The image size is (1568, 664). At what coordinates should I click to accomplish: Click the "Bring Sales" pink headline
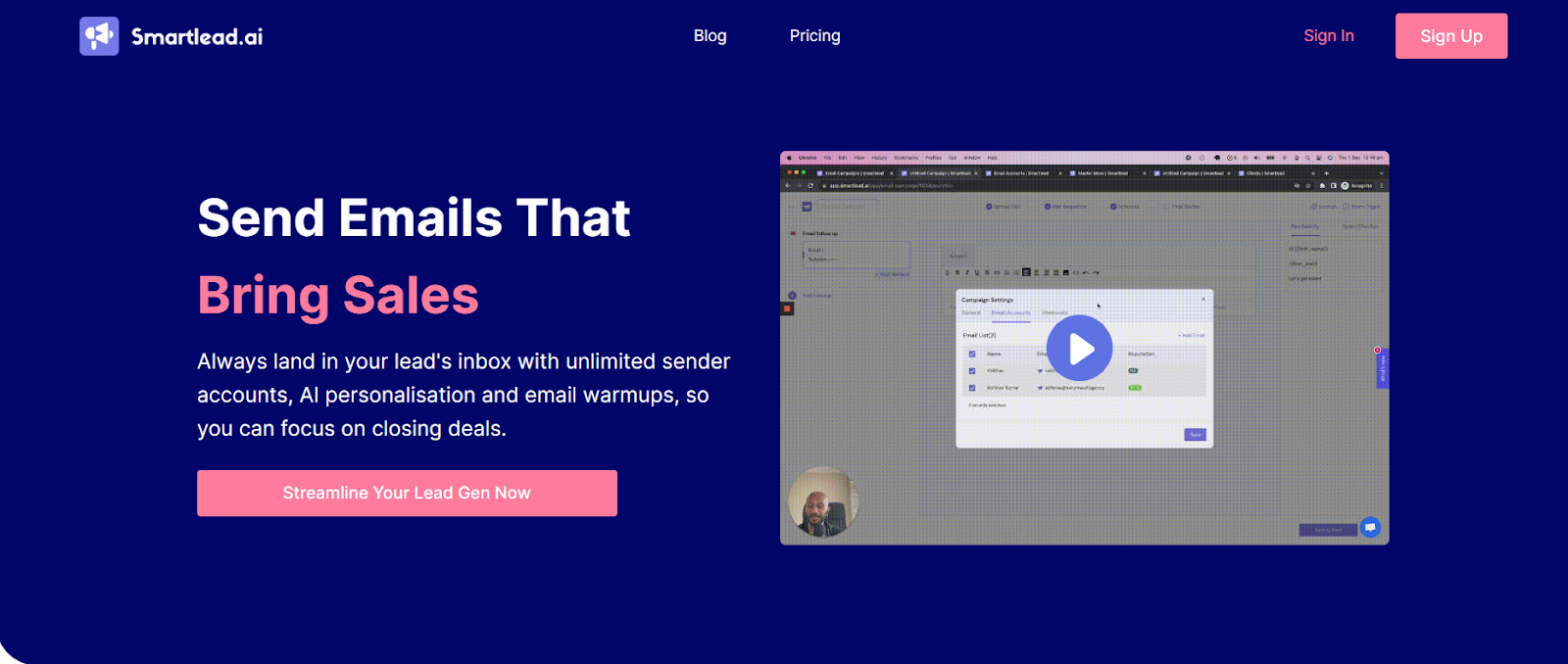[x=338, y=295]
